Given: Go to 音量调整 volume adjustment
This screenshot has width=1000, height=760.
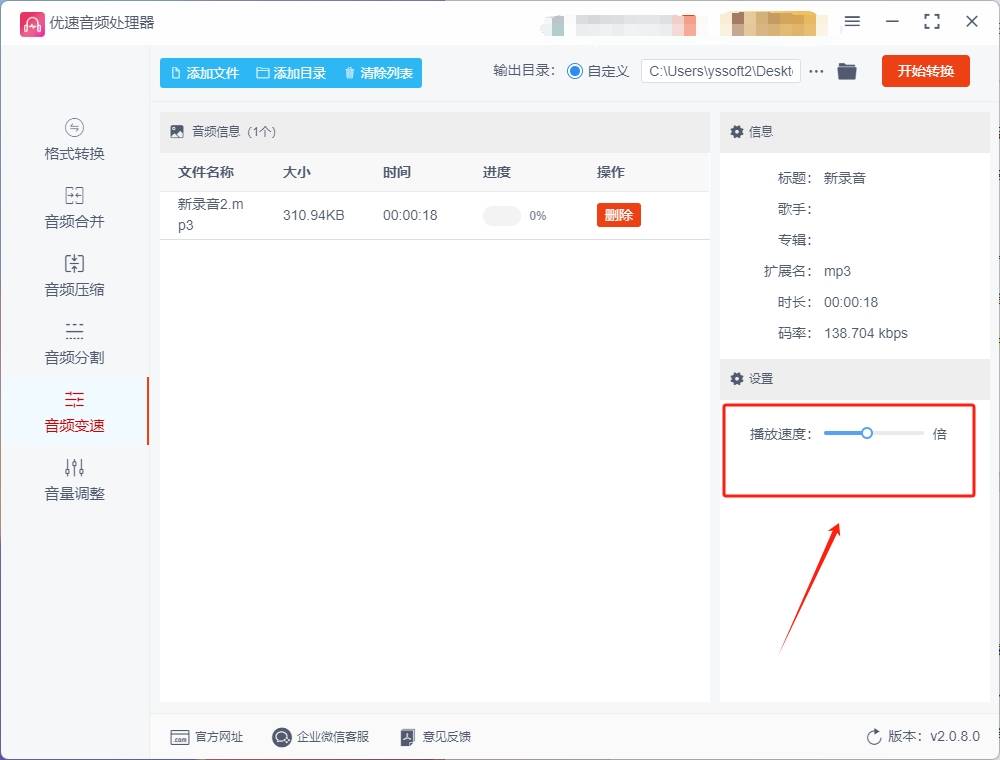Looking at the screenshot, I should click(74, 480).
